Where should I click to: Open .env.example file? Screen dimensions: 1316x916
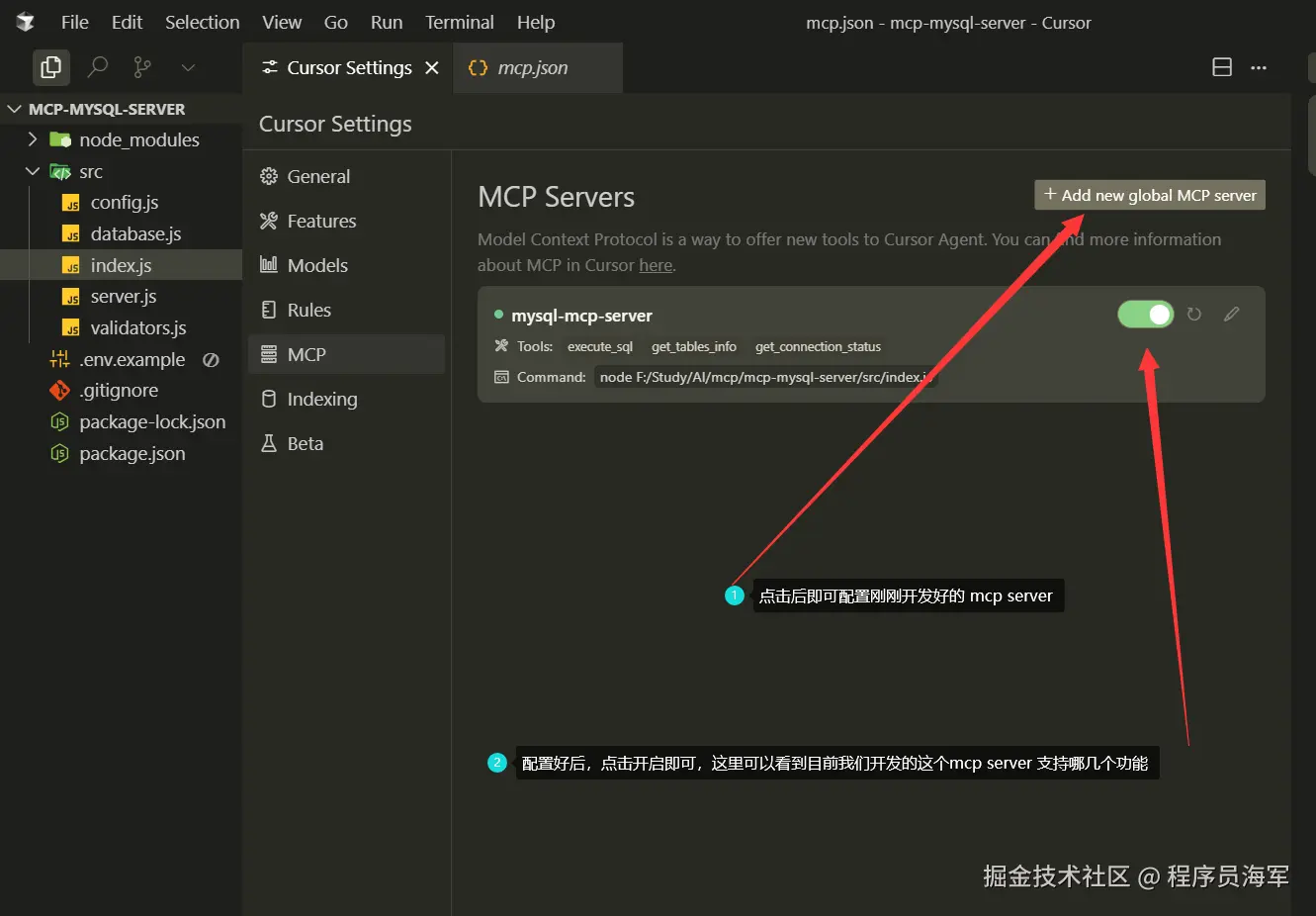coord(121,359)
